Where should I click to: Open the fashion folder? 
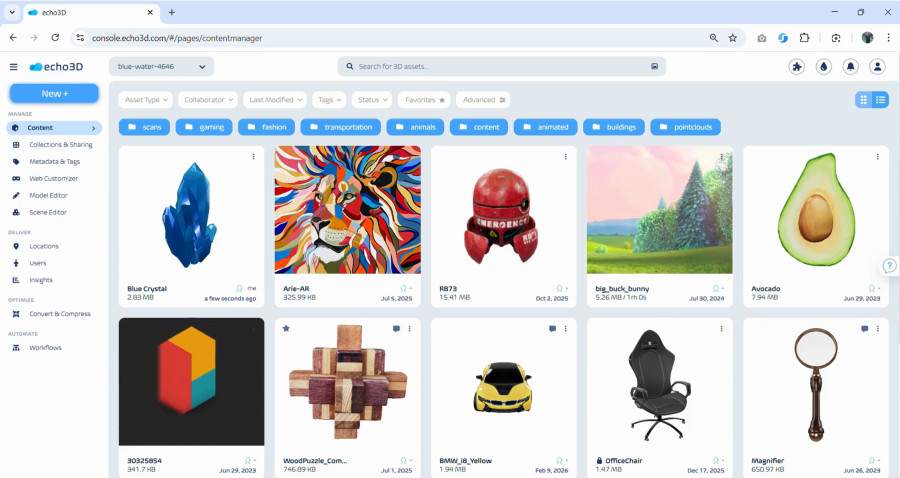click(266, 127)
